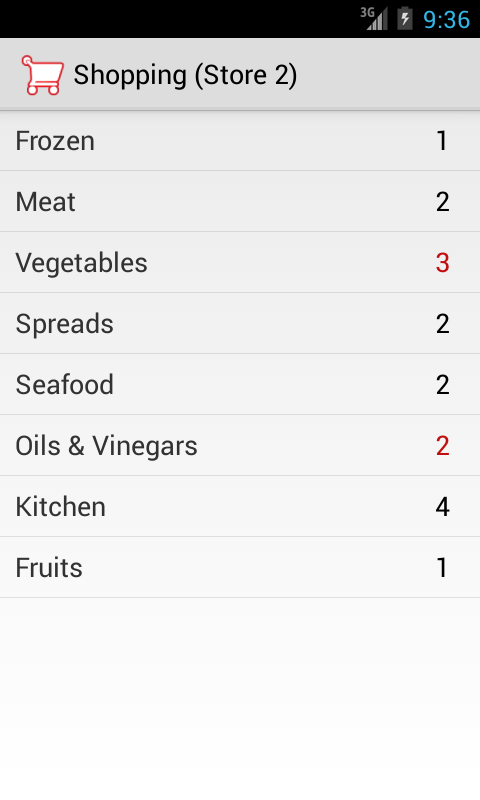Open the Seafood category
This screenshot has height=800, width=480.
[x=240, y=384]
